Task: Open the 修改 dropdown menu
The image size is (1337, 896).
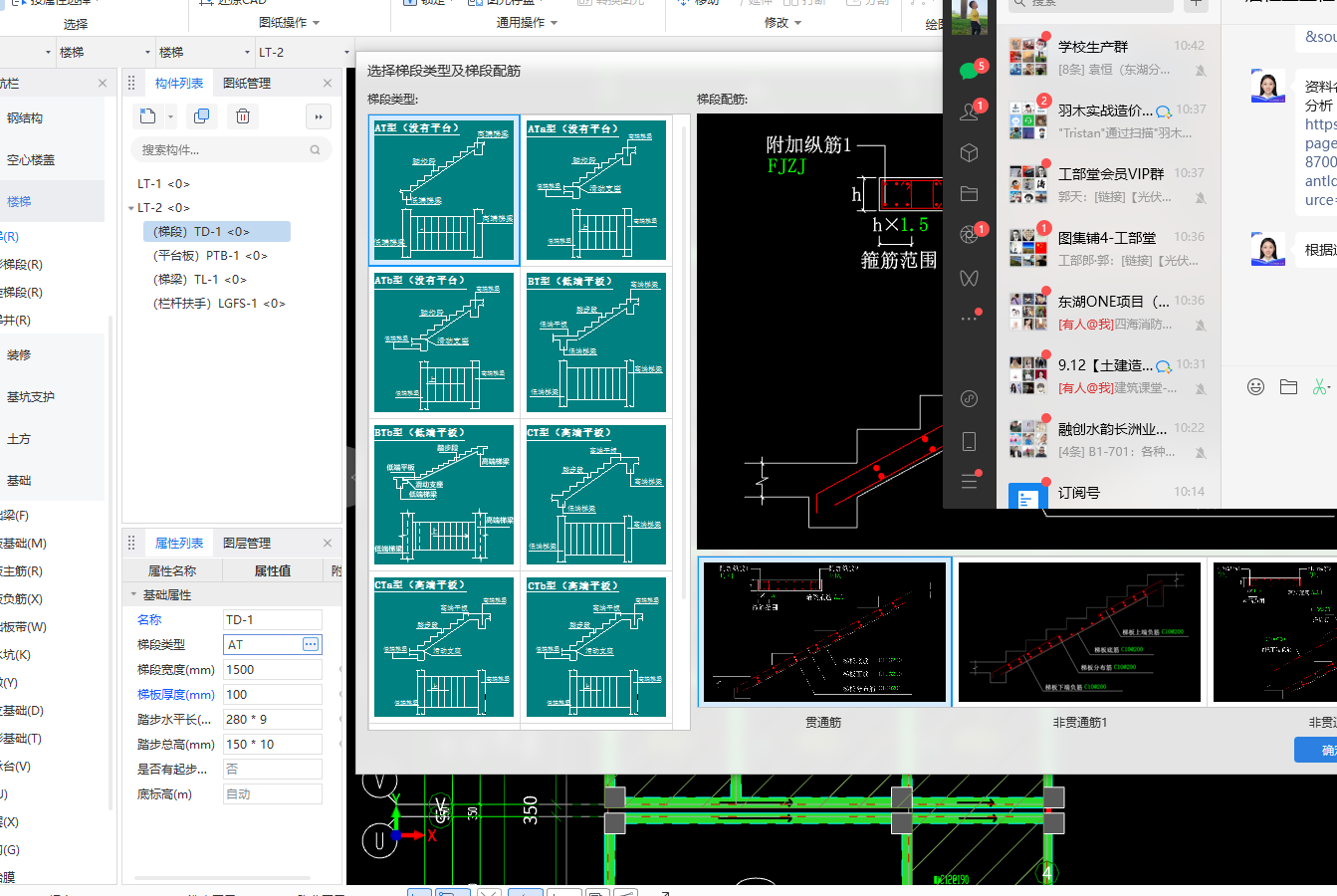Action: click(x=782, y=22)
